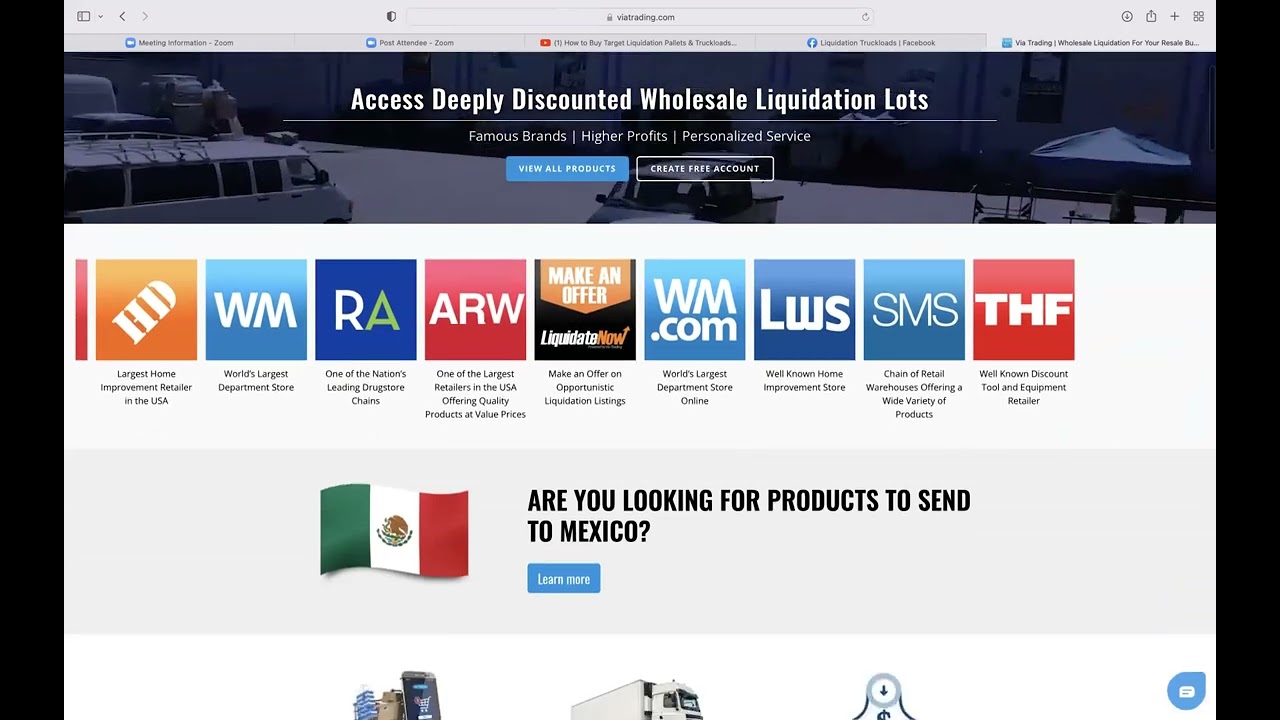
Task: Show the tab overview grid icon
Action: (1198, 16)
